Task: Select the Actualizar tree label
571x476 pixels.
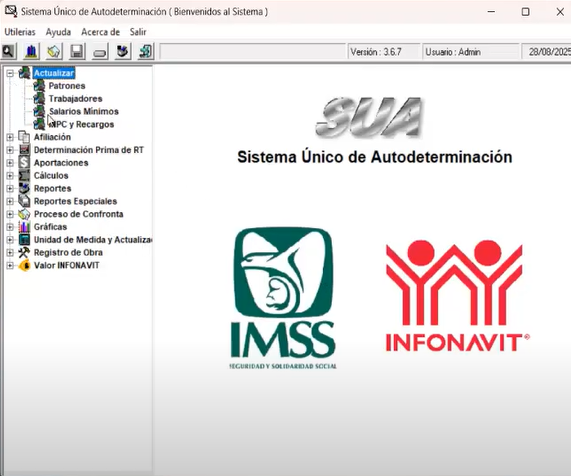Action: point(54,73)
